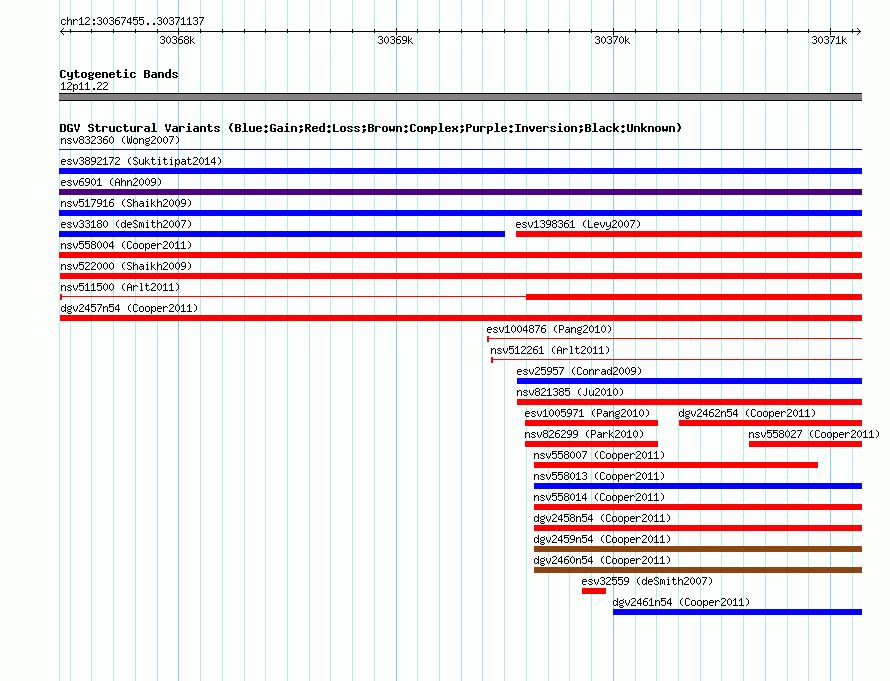The height and width of the screenshot is (681, 890).
Task: Click the chr12:30367455..30371137 coordinate label
Action: tap(132, 21)
